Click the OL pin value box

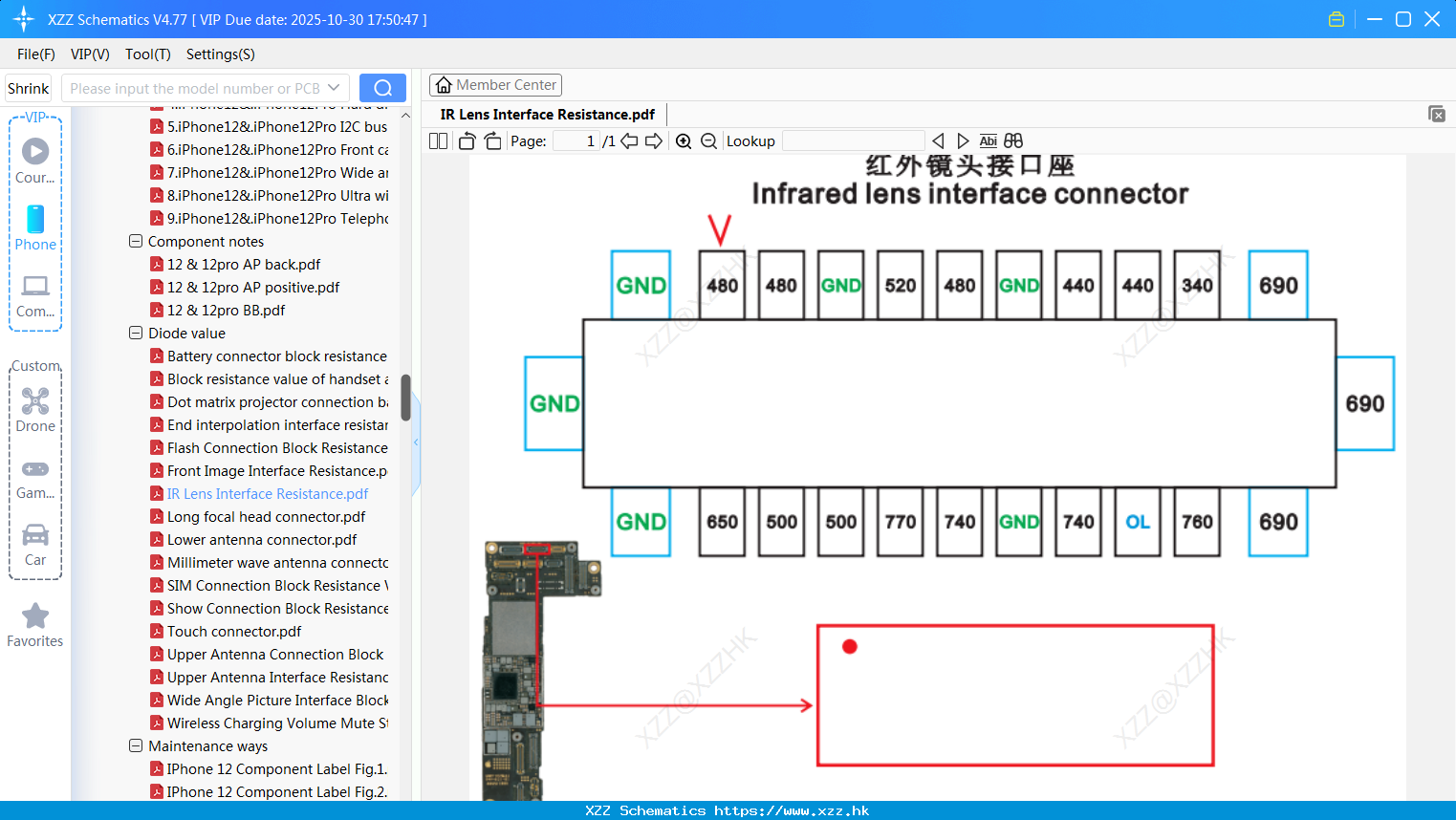point(1138,522)
